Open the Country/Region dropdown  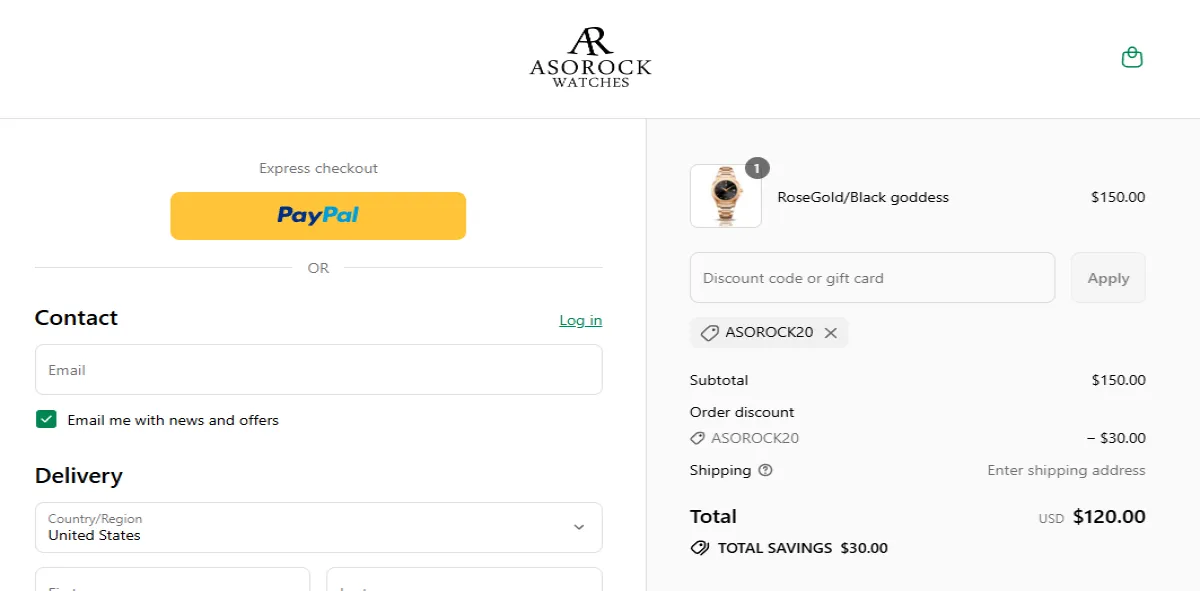point(318,527)
